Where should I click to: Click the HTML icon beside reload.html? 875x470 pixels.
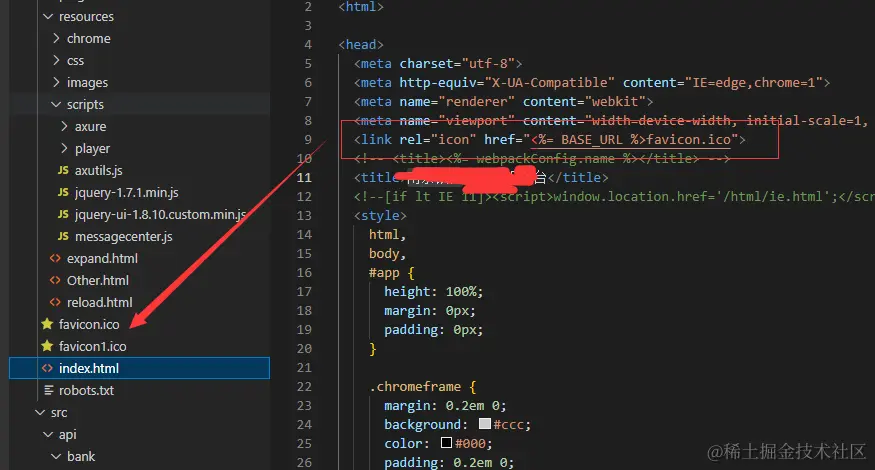tap(55, 302)
